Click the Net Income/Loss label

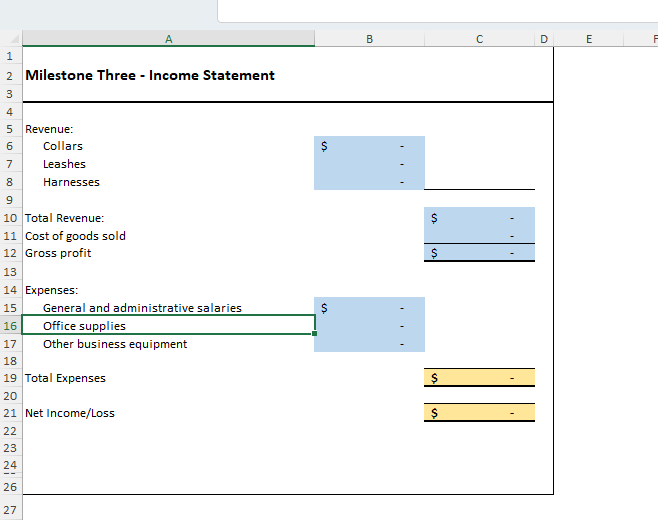70,413
